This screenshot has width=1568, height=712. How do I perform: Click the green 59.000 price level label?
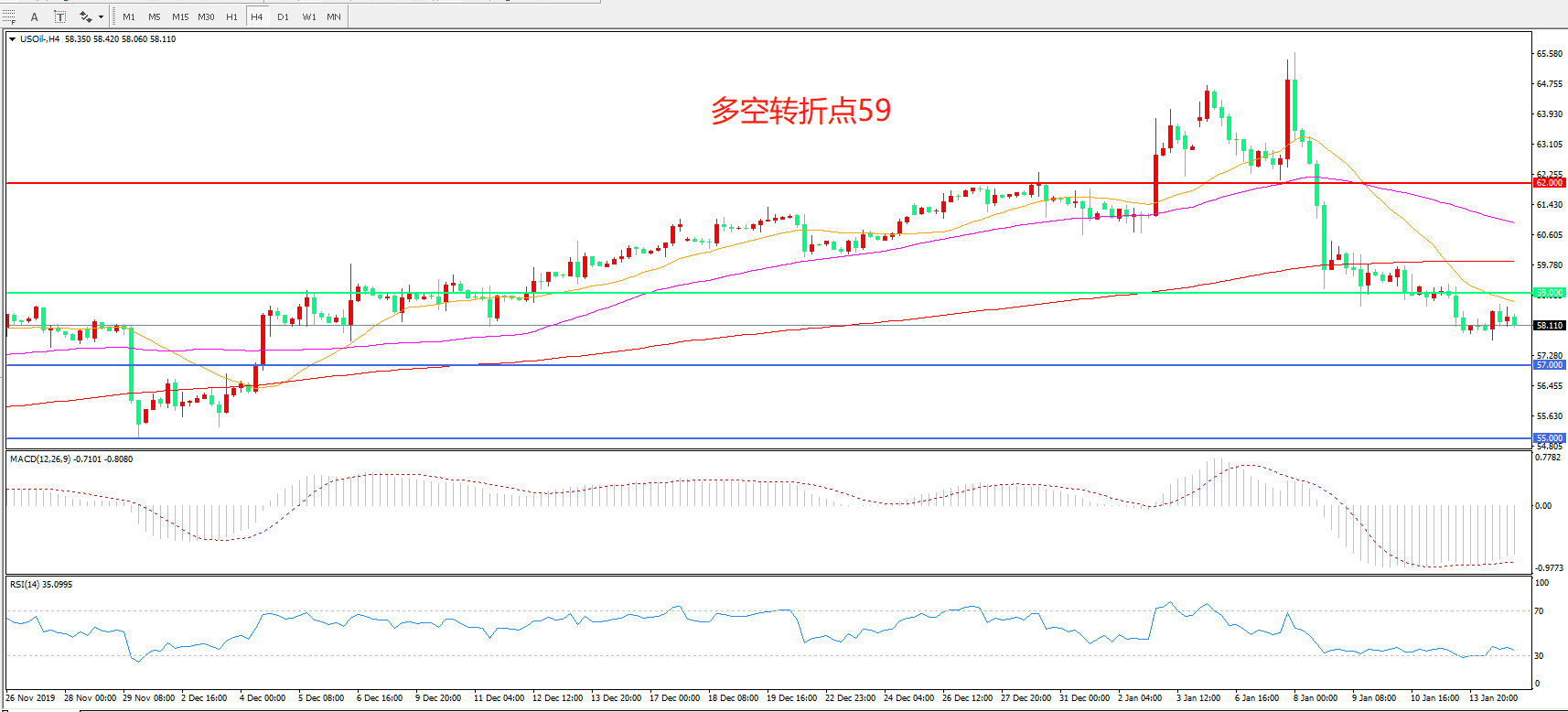(x=1549, y=293)
